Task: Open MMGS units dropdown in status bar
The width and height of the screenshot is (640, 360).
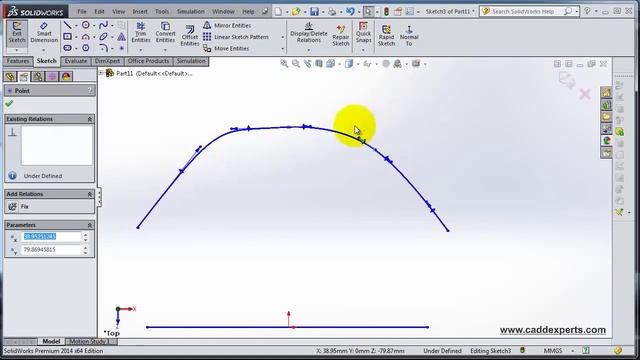Action: click(573, 351)
